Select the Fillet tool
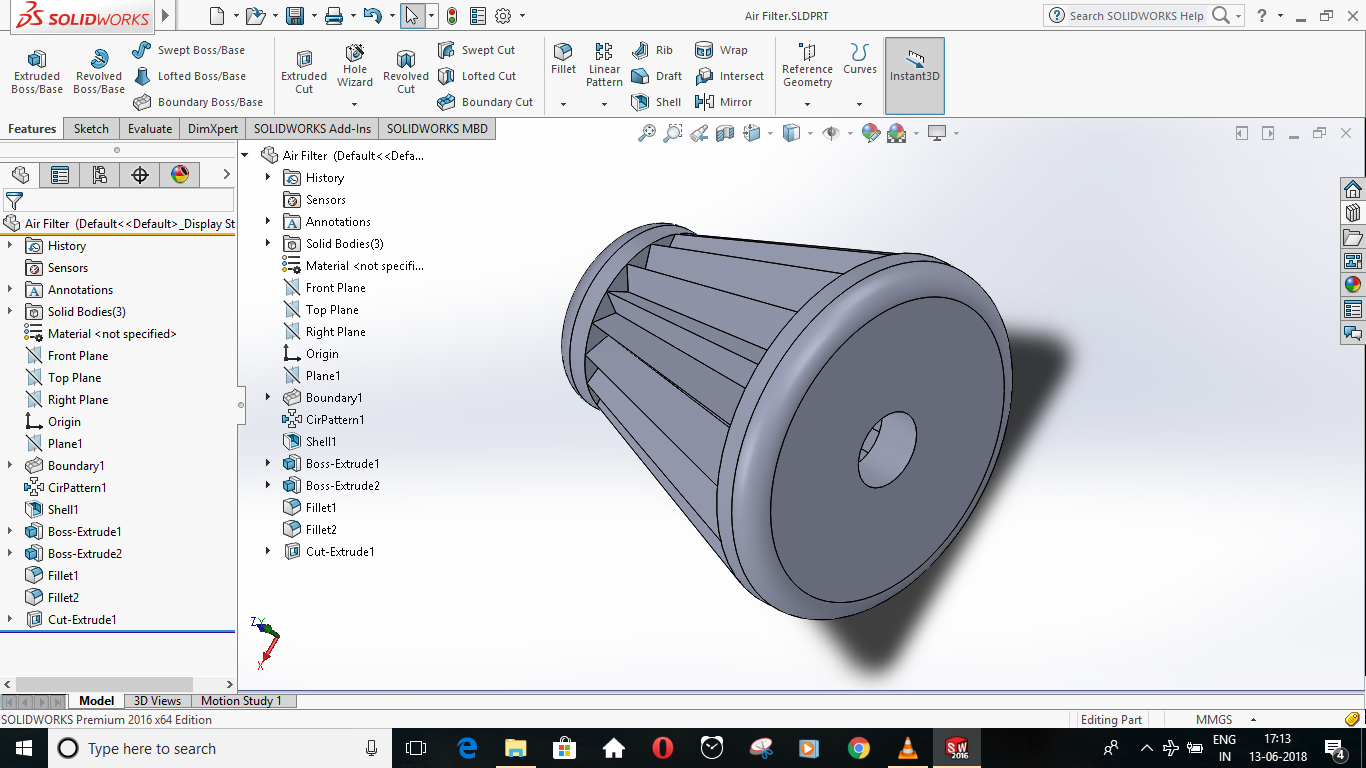The image size is (1366, 768). 562,69
